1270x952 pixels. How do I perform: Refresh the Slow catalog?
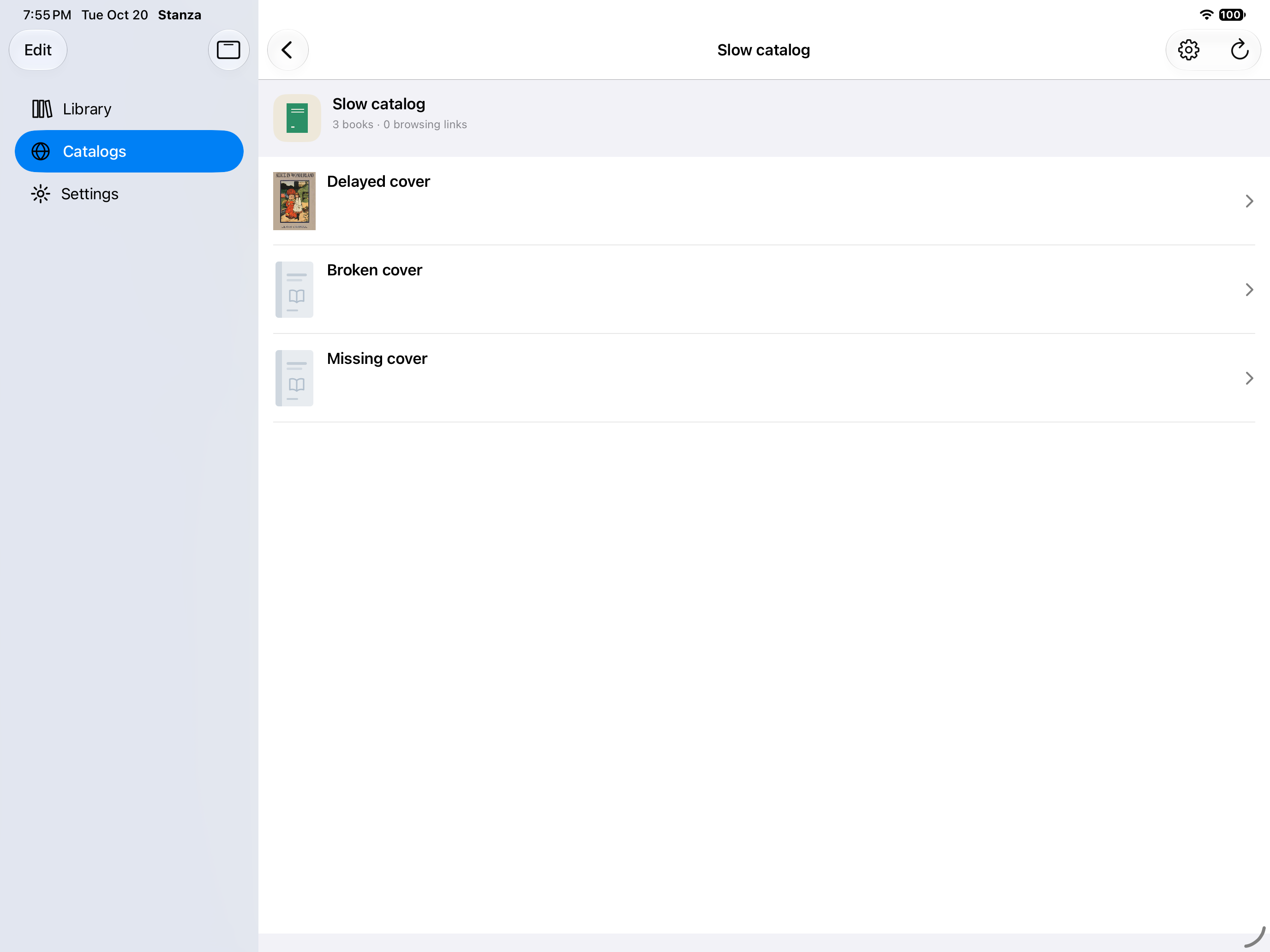tap(1239, 50)
